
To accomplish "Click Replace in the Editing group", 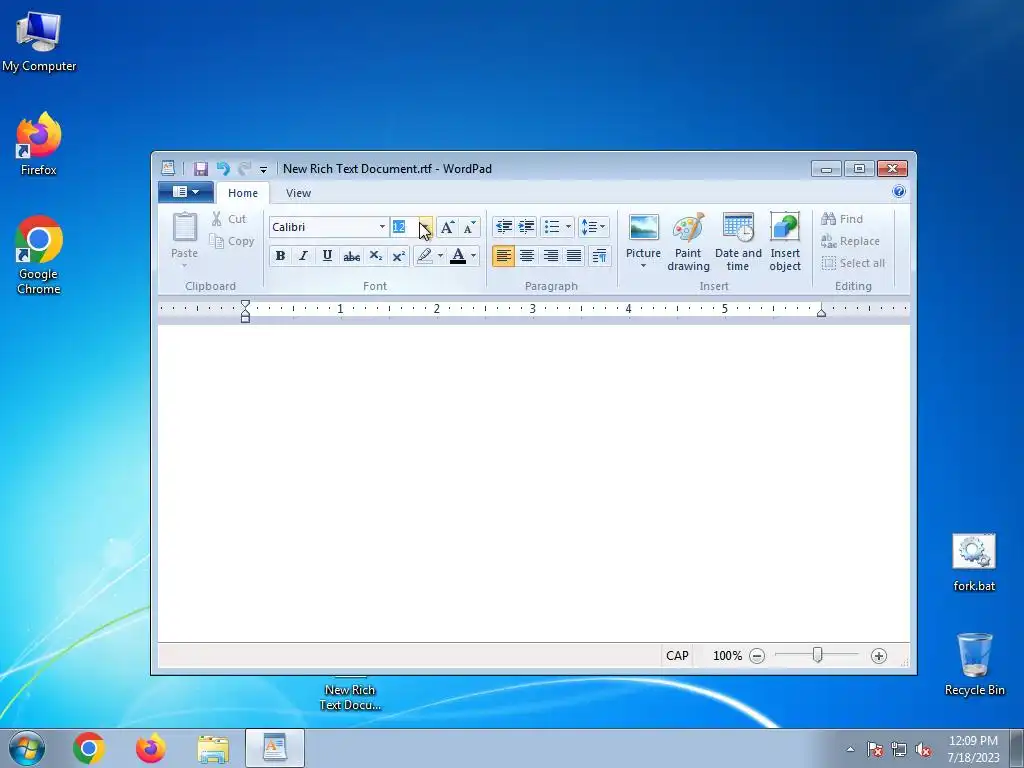I will [850, 241].
